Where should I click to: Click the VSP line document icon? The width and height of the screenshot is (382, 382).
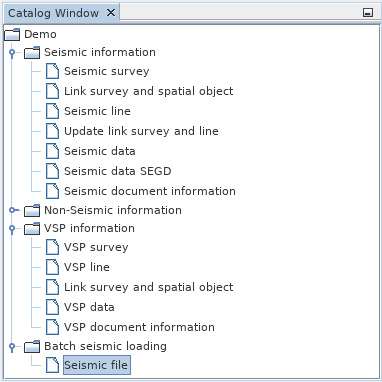tap(52, 267)
